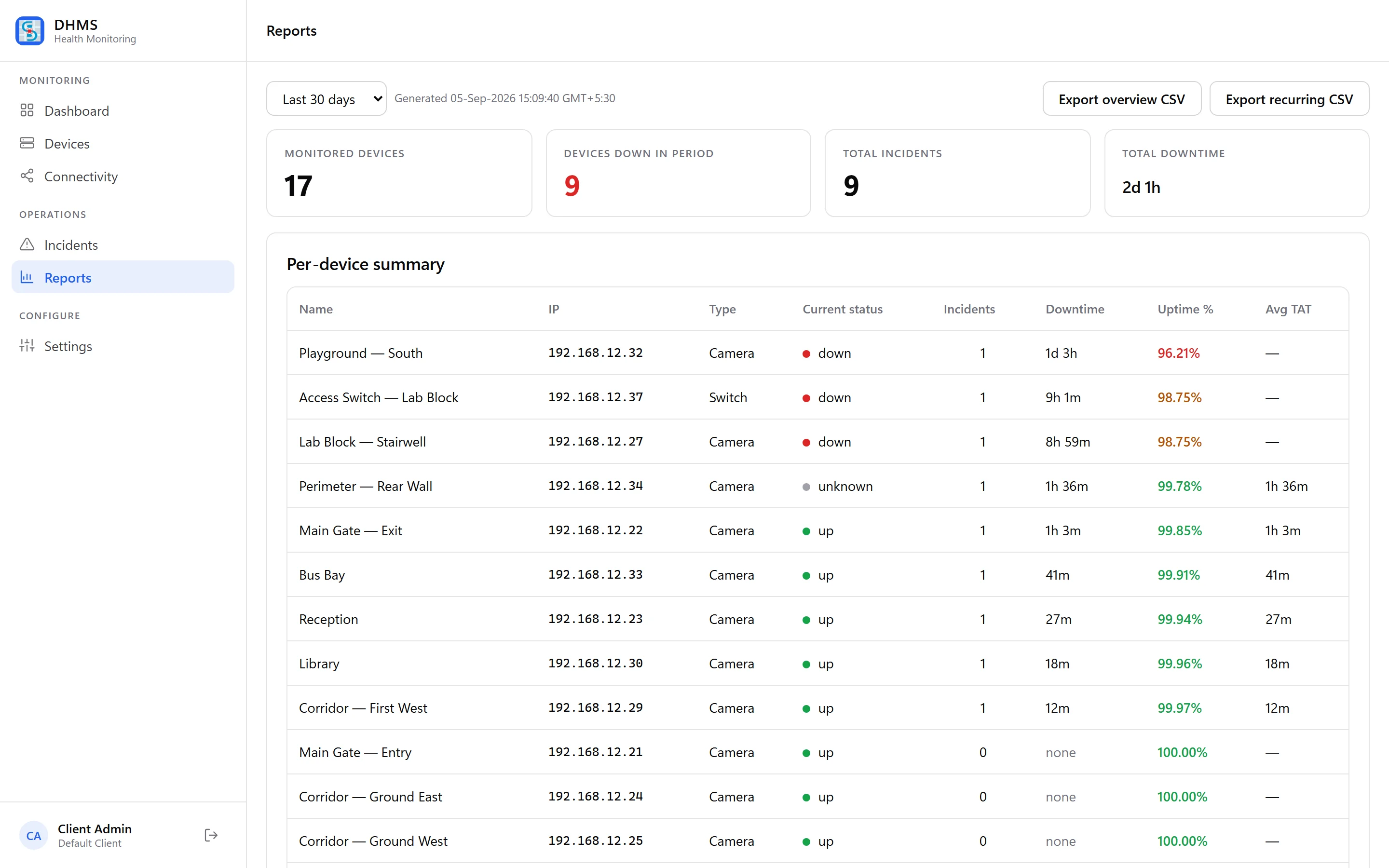Click the Name column header

(x=316, y=309)
